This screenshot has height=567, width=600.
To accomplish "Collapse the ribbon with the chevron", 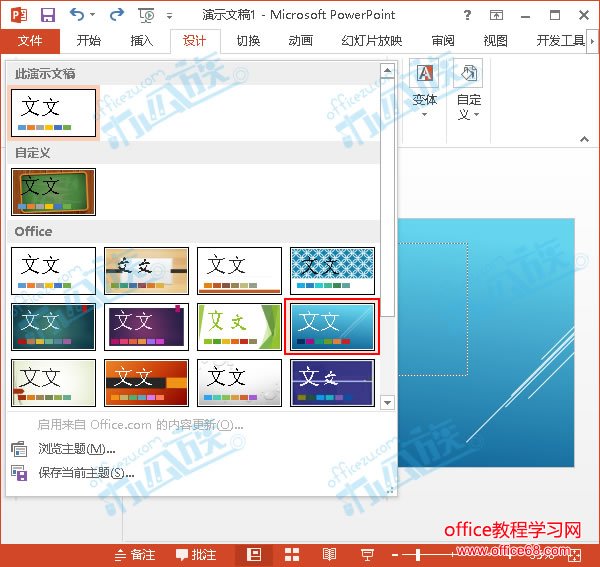I will point(584,139).
